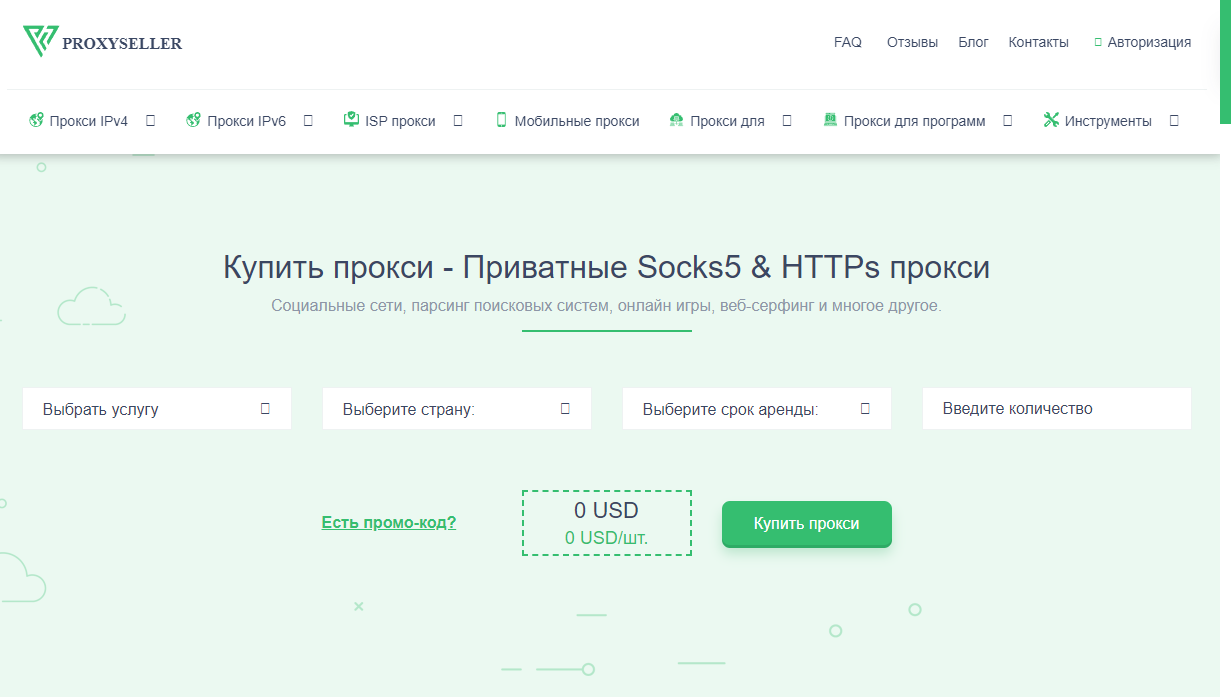
Task: Open the FAQ page
Action: pos(848,42)
